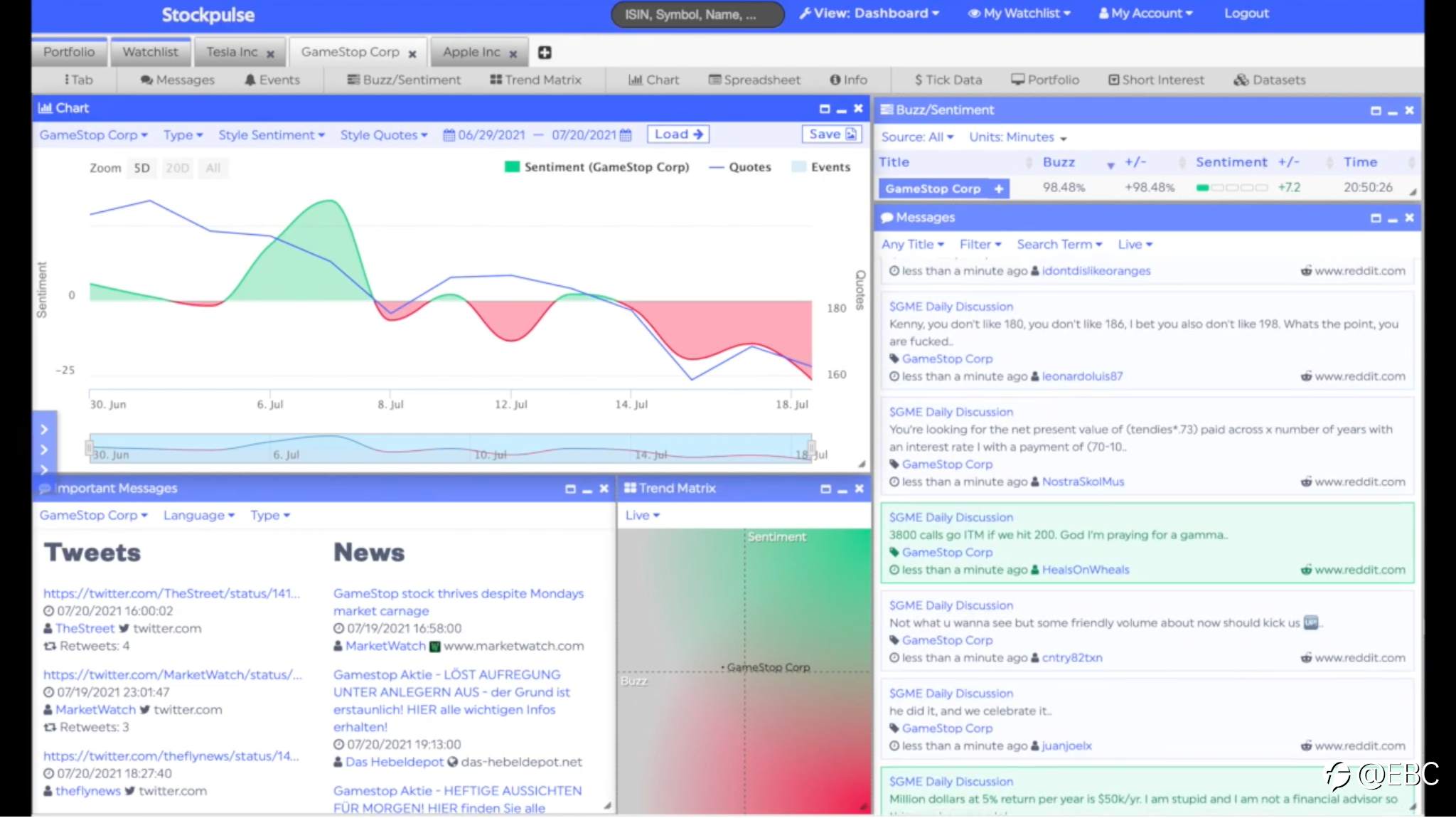Click the plus icon on GameStop Corp buzz row
The width and height of the screenshot is (1456, 818).
[999, 188]
